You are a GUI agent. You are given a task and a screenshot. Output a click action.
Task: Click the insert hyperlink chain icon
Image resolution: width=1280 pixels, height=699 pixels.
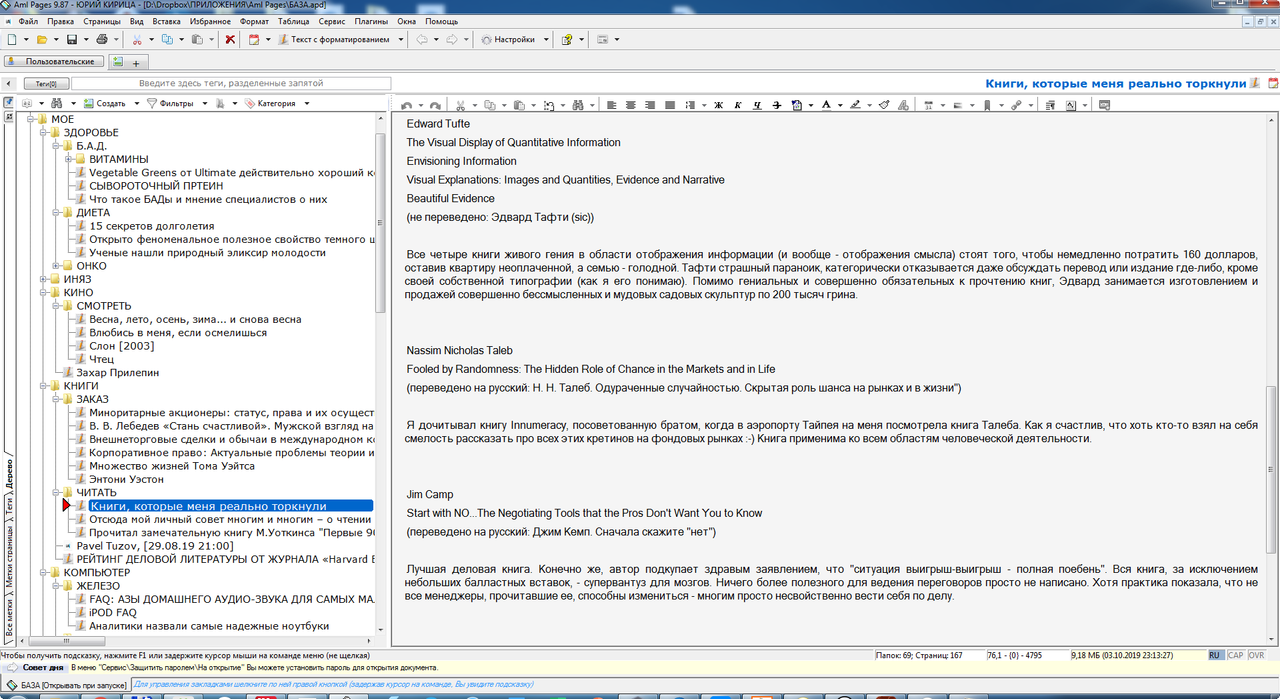[x=1016, y=105]
